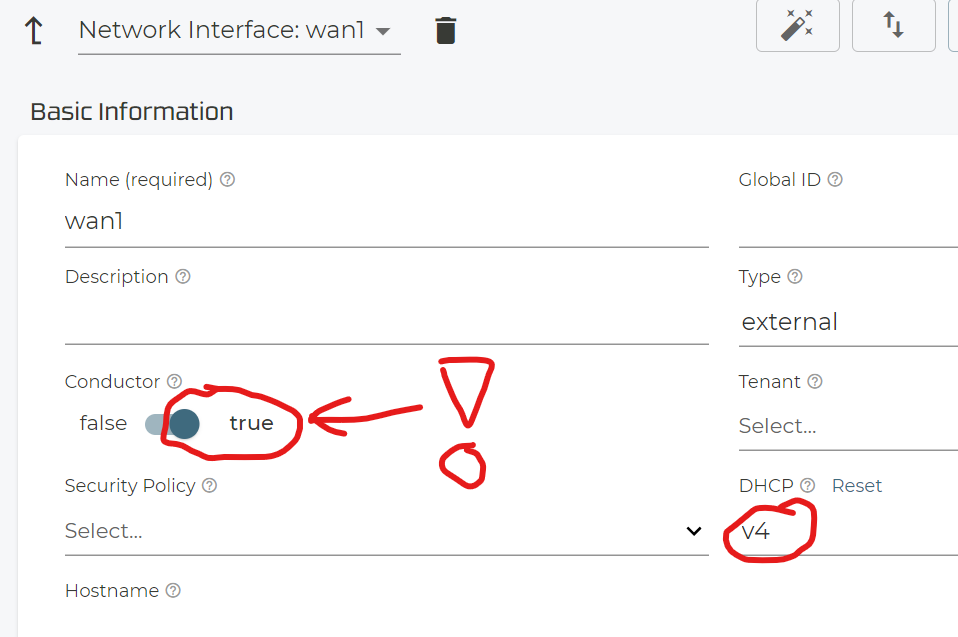Click help icon next to DHCP
Image resolution: width=958 pixels, height=637 pixels.
[808, 486]
